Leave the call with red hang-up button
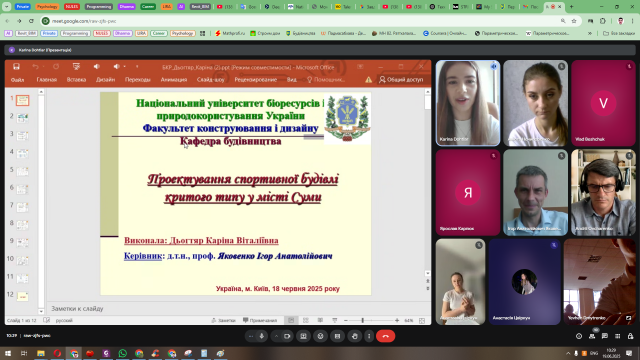This screenshot has width=640, height=360. click(385, 336)
